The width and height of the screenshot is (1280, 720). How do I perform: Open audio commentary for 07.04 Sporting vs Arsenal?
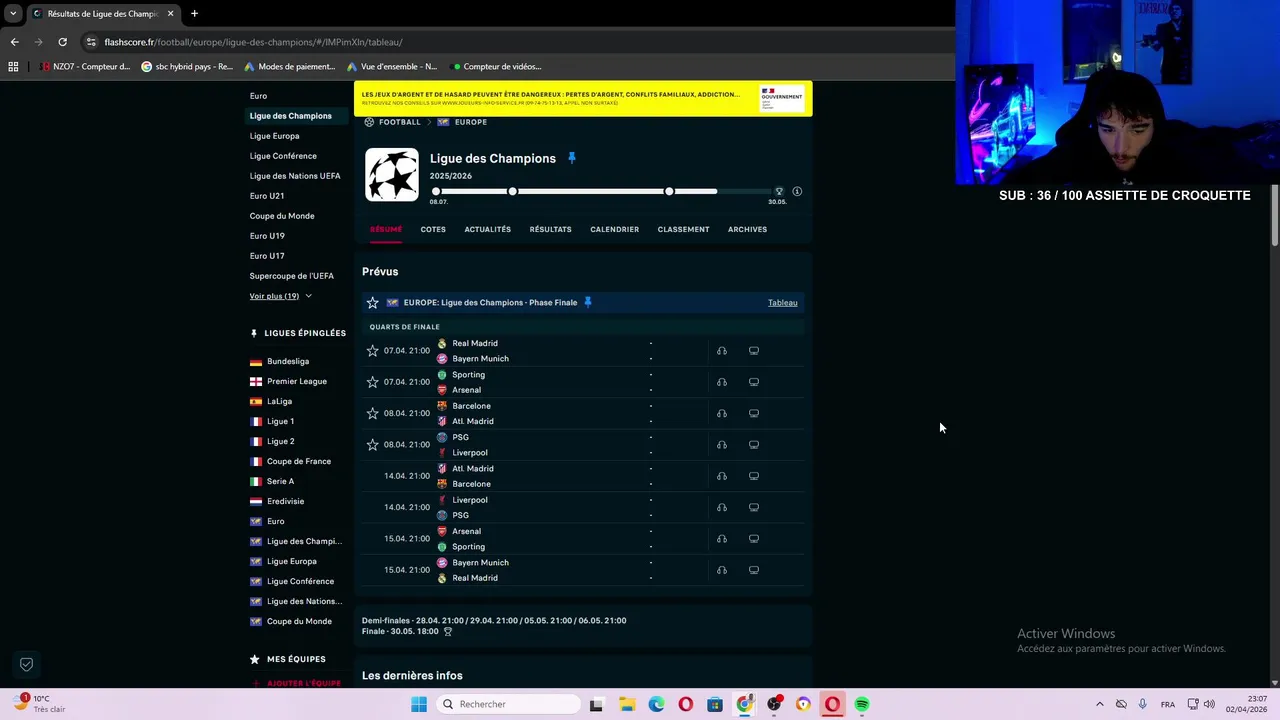pyautogui.click(x=722, y=382)
